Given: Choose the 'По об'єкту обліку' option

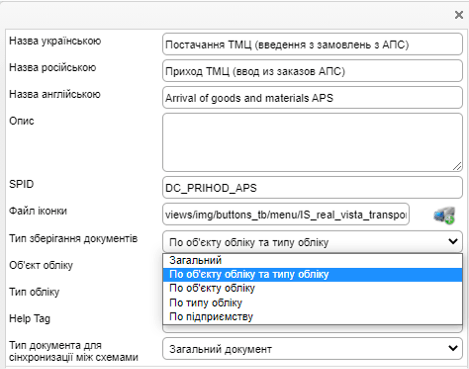Looking at the screenshot, I should pos(312,288).
